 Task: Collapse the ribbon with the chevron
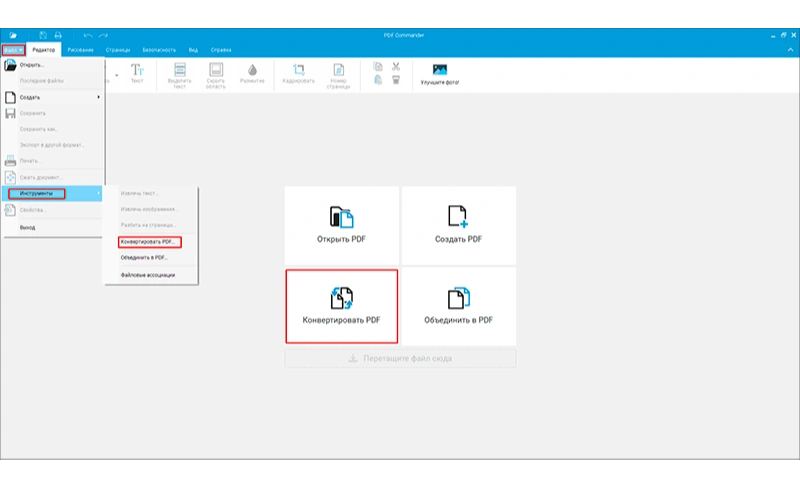(790, 49)
